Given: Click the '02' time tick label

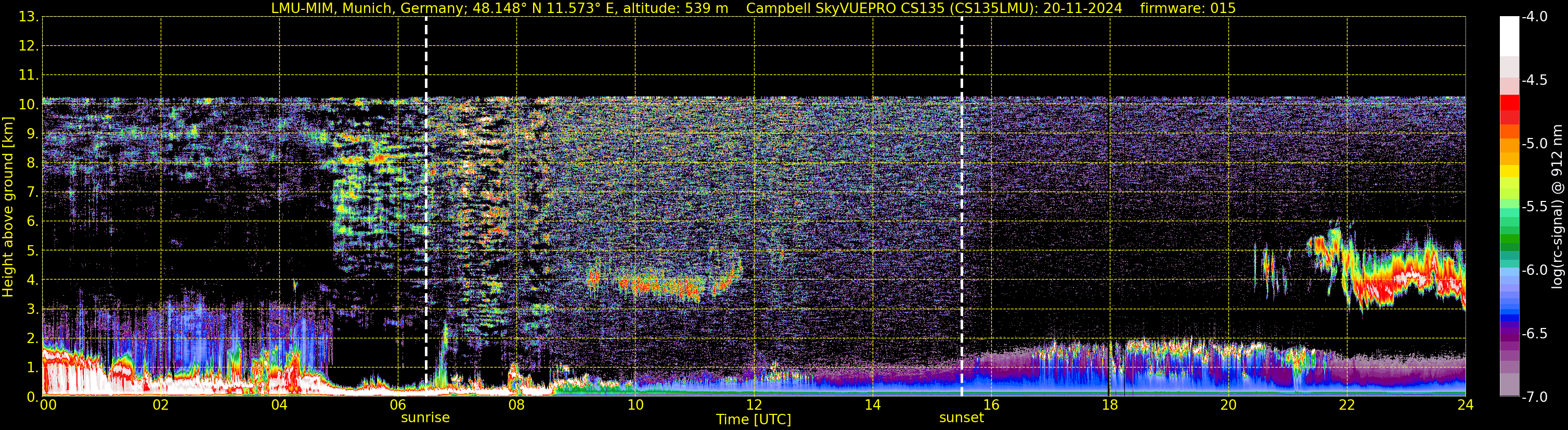Looking at the screenshot, I should click(x=161, y=405).
